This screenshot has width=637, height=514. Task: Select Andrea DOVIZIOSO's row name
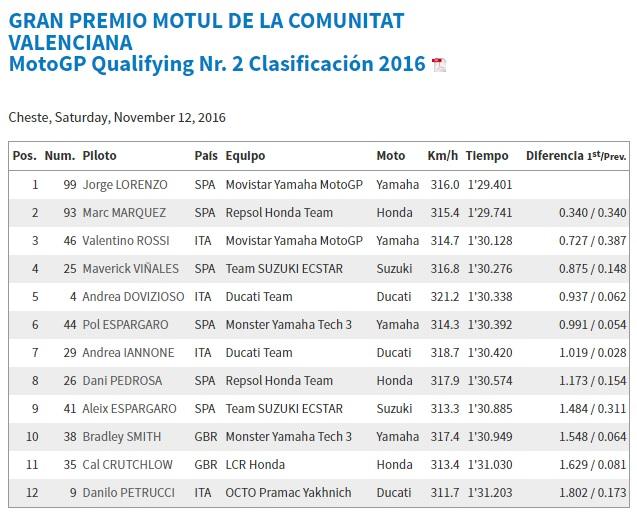pos(130,297)
